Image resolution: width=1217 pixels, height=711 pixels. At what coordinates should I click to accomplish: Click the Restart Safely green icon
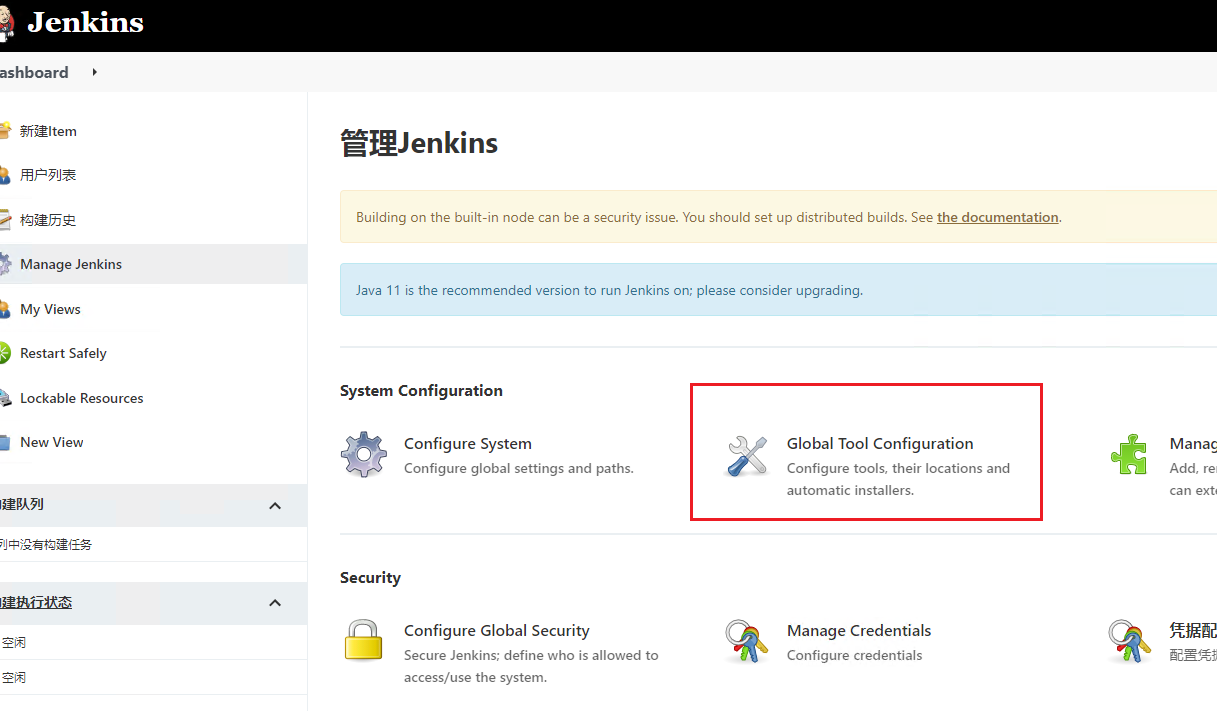pos(5,353)
